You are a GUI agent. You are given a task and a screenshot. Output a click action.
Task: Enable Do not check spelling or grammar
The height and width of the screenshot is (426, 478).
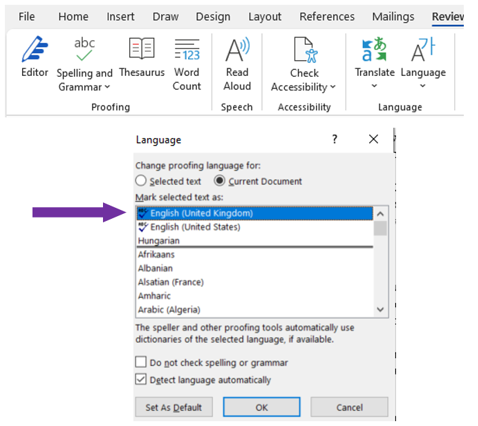click(141, 362)
